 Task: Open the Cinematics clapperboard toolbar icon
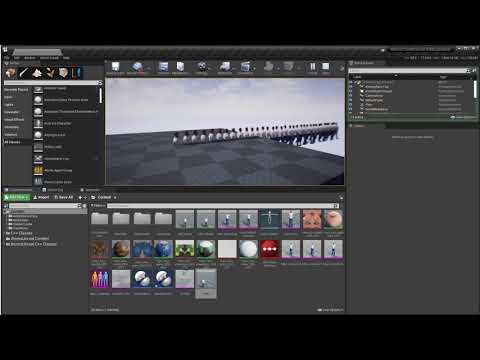pyautogui.click(x=245, y=67)
